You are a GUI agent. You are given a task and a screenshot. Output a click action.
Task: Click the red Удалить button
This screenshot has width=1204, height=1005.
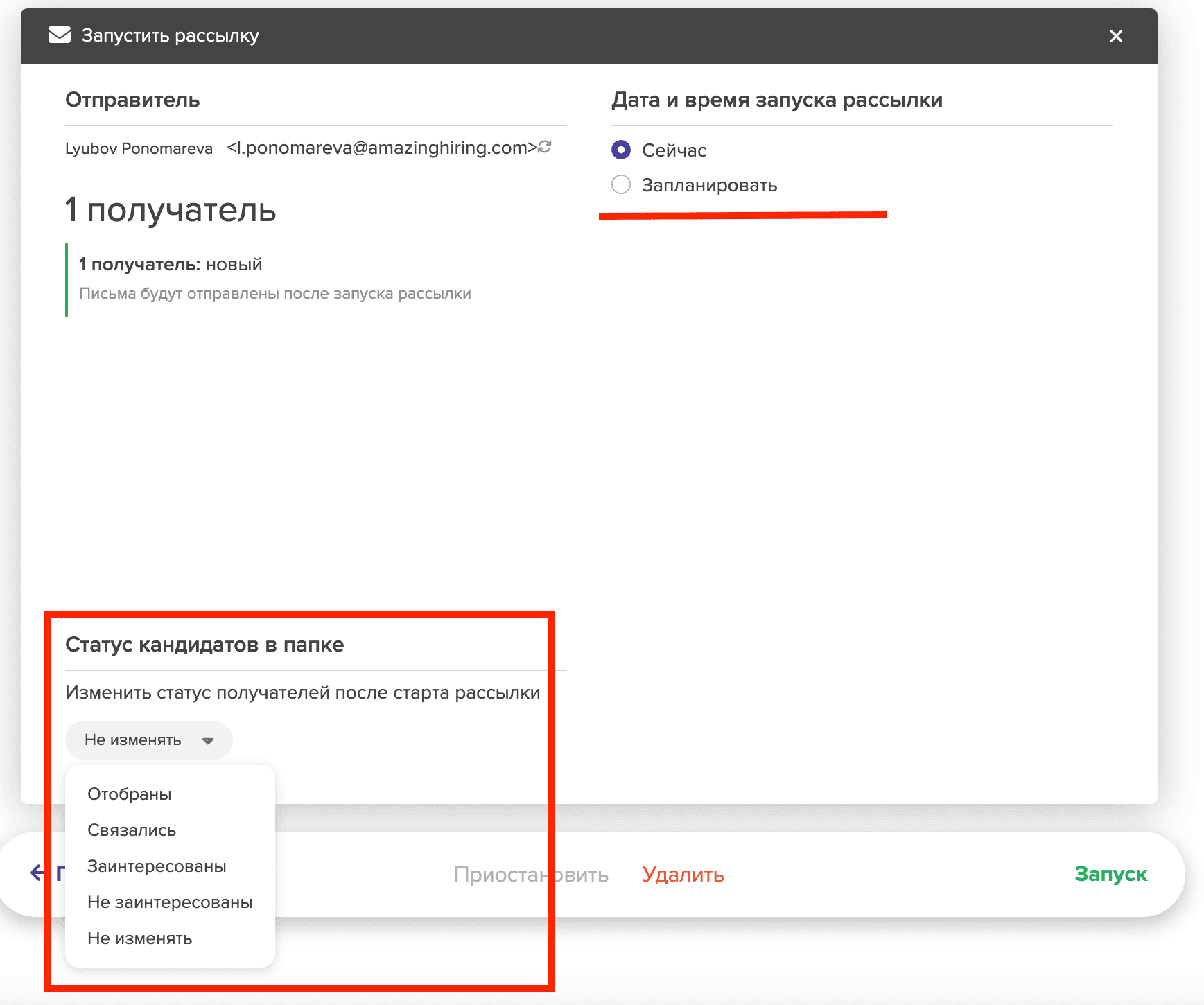683,875
